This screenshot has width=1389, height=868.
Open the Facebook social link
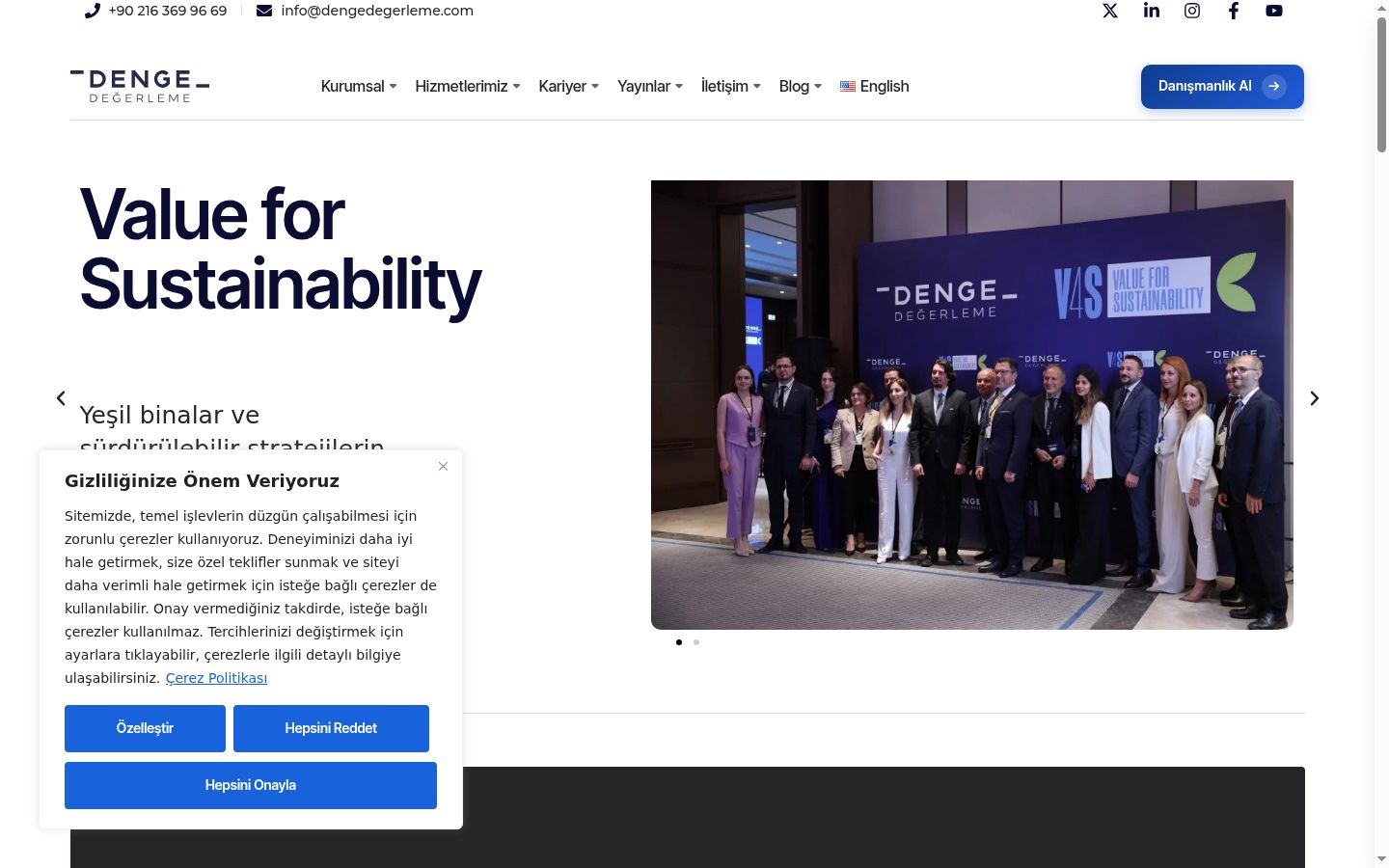(x=1234, y=11)
